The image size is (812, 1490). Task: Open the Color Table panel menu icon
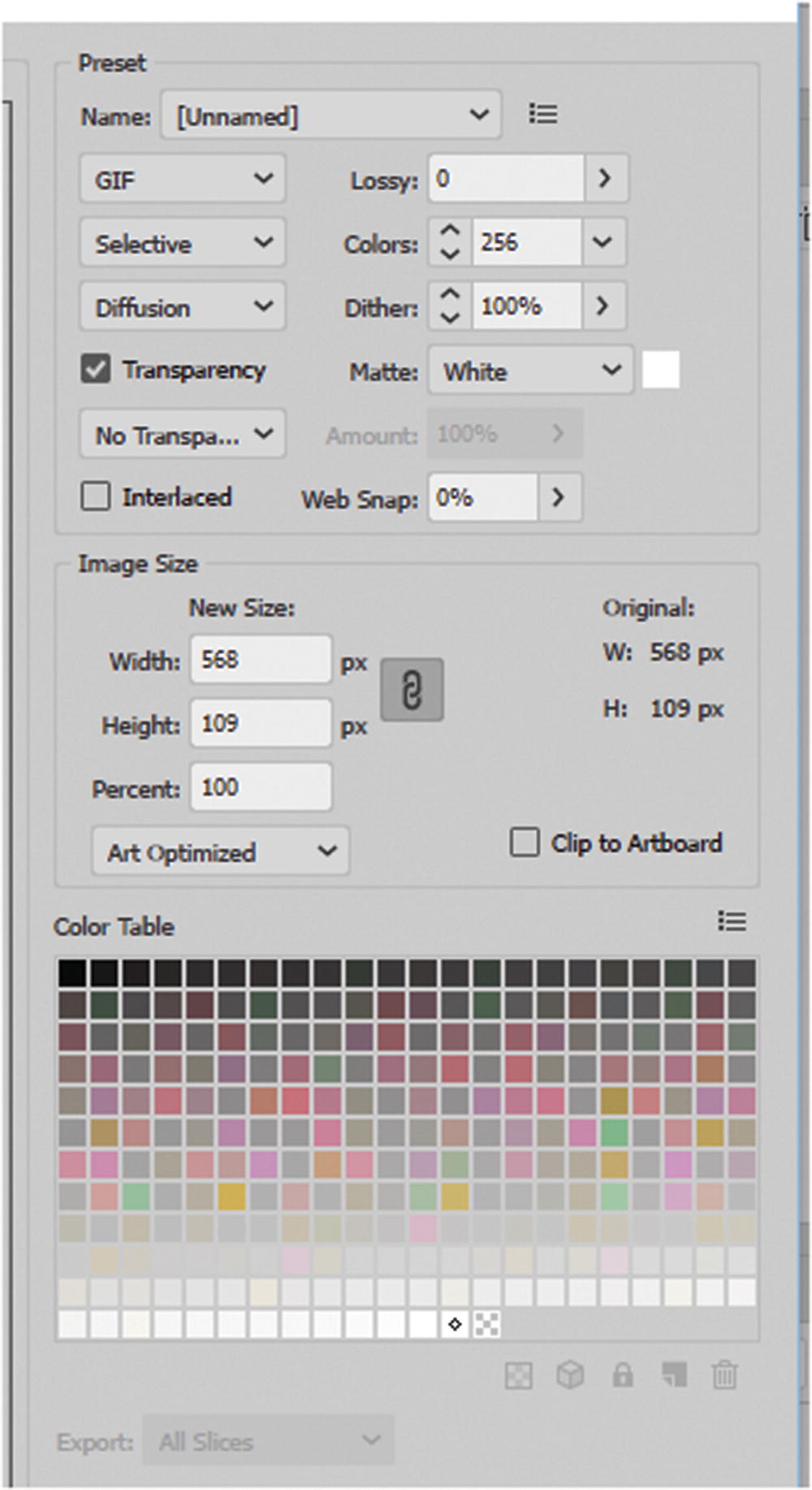732,921
